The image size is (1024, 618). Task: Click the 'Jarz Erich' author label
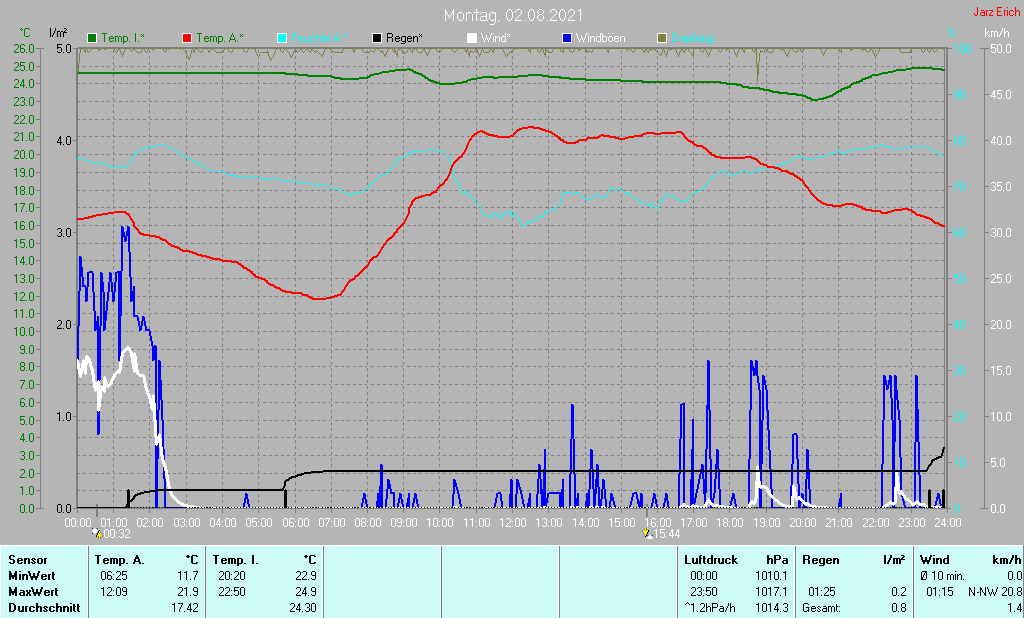coord(996,12)
